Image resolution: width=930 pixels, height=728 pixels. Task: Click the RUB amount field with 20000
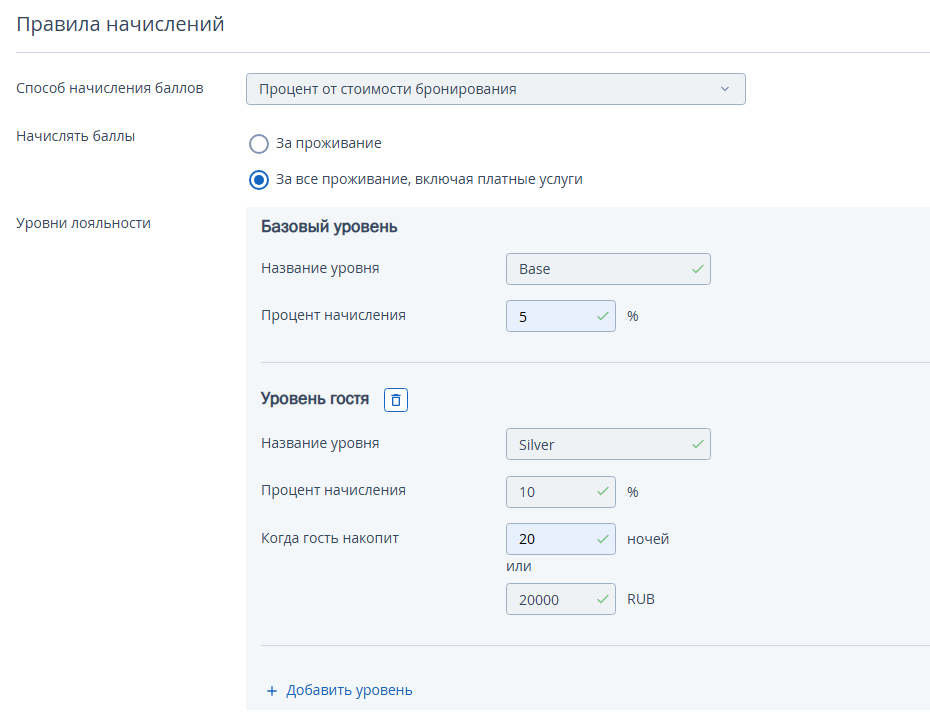click(x=560, y=599)
